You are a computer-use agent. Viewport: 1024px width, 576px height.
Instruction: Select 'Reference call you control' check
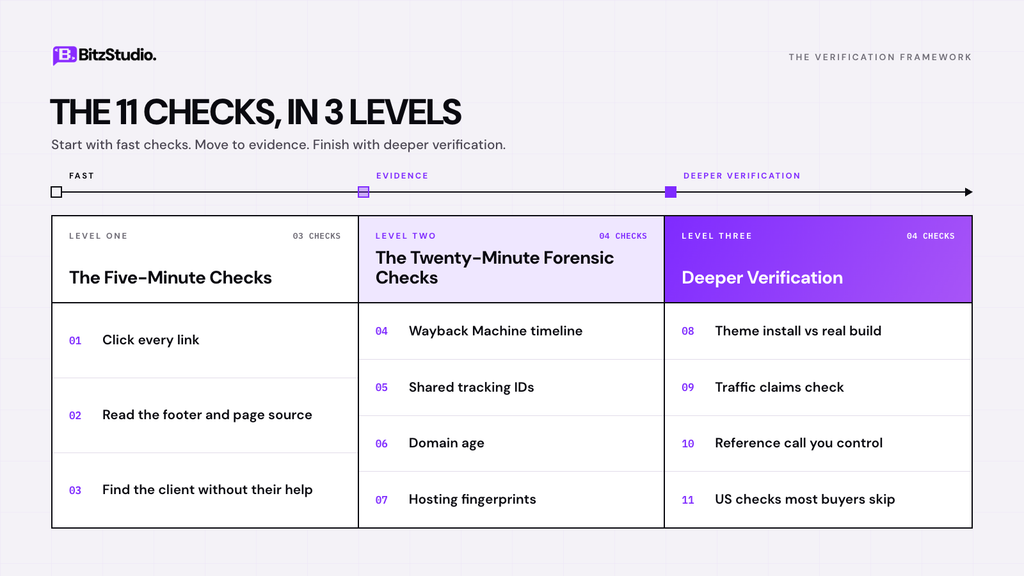coord(818,443)
